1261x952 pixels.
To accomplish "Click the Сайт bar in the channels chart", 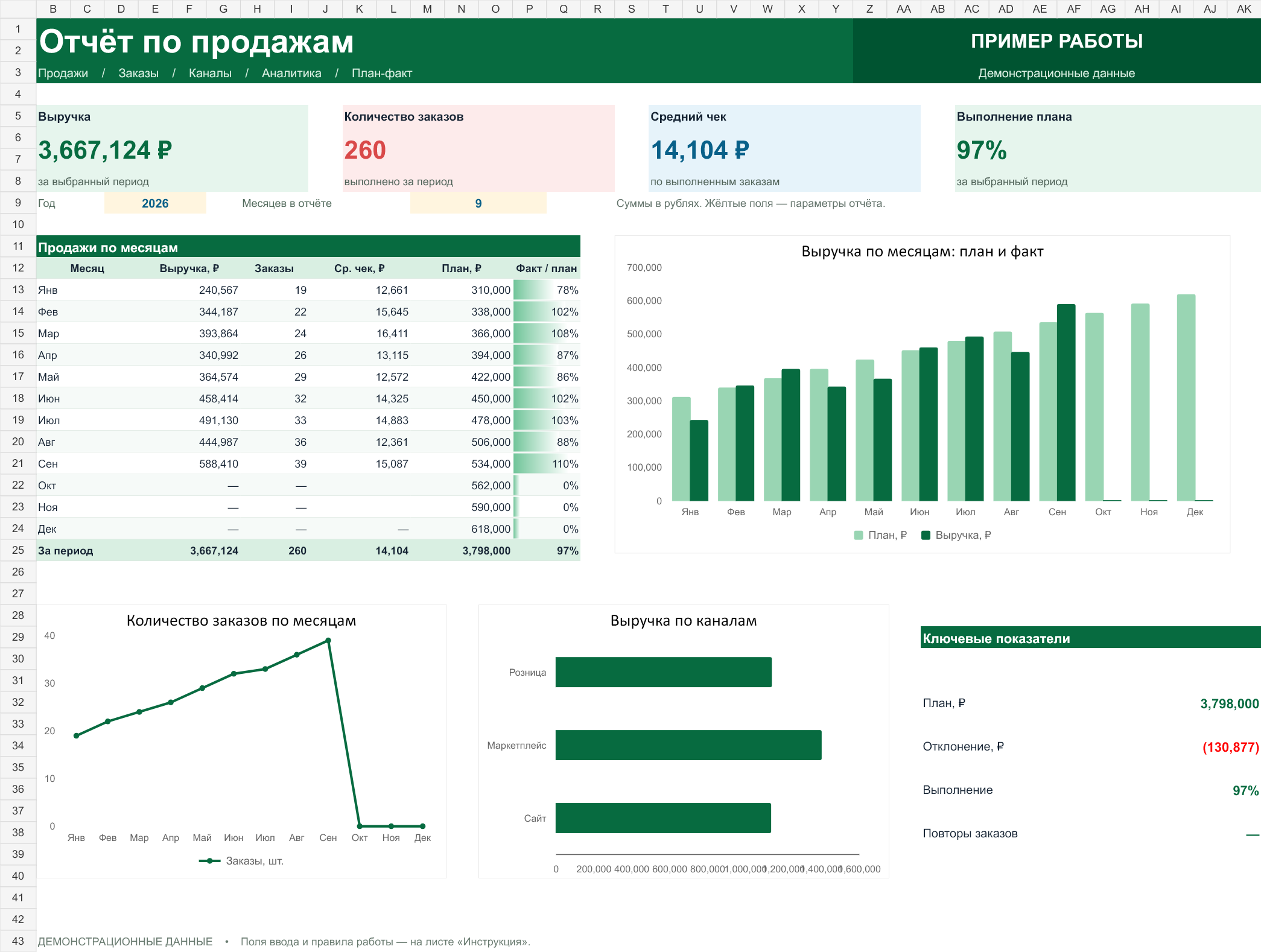I will pyautogui.click(x=663, y=818).
